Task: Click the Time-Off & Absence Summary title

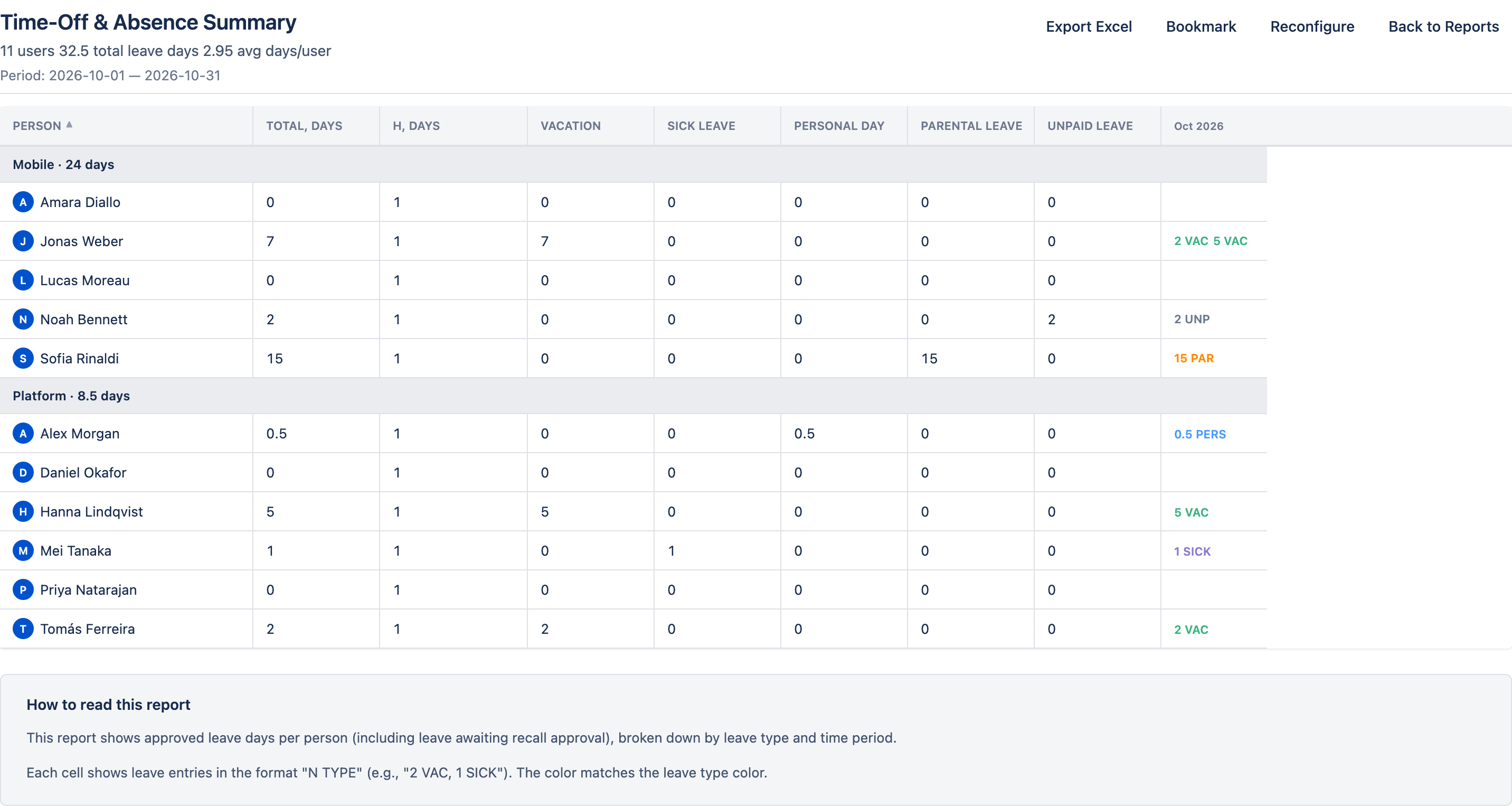Action: click(x=148, y=22)
